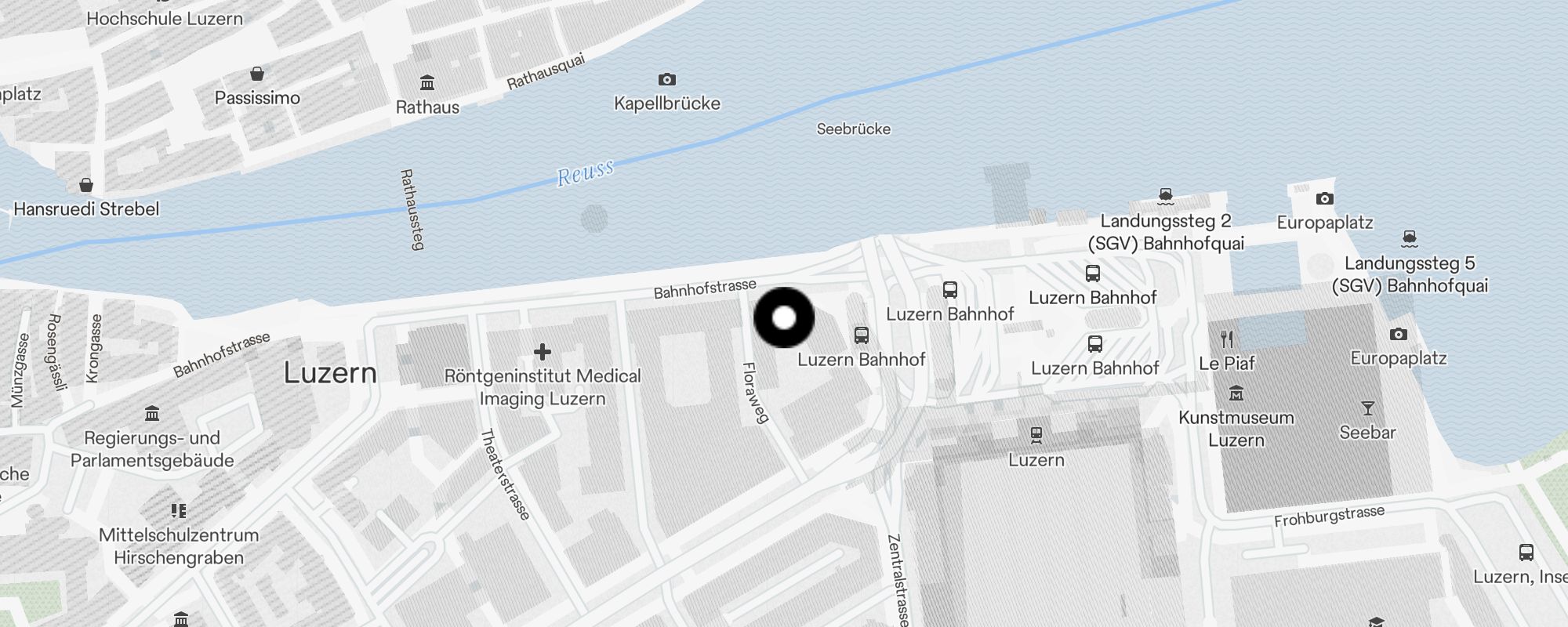
Task: Click the Hochschule Luzern label
Action: click(165, 18)
